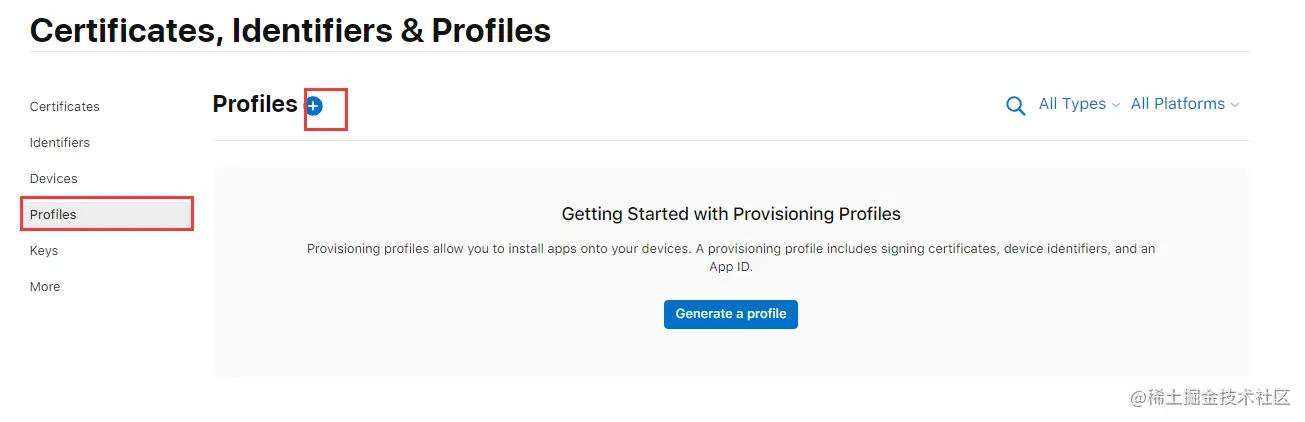1305x422 pixels.
Task: Click More in the sidebar
Action: pyautogui.click(x=45, y=287)
